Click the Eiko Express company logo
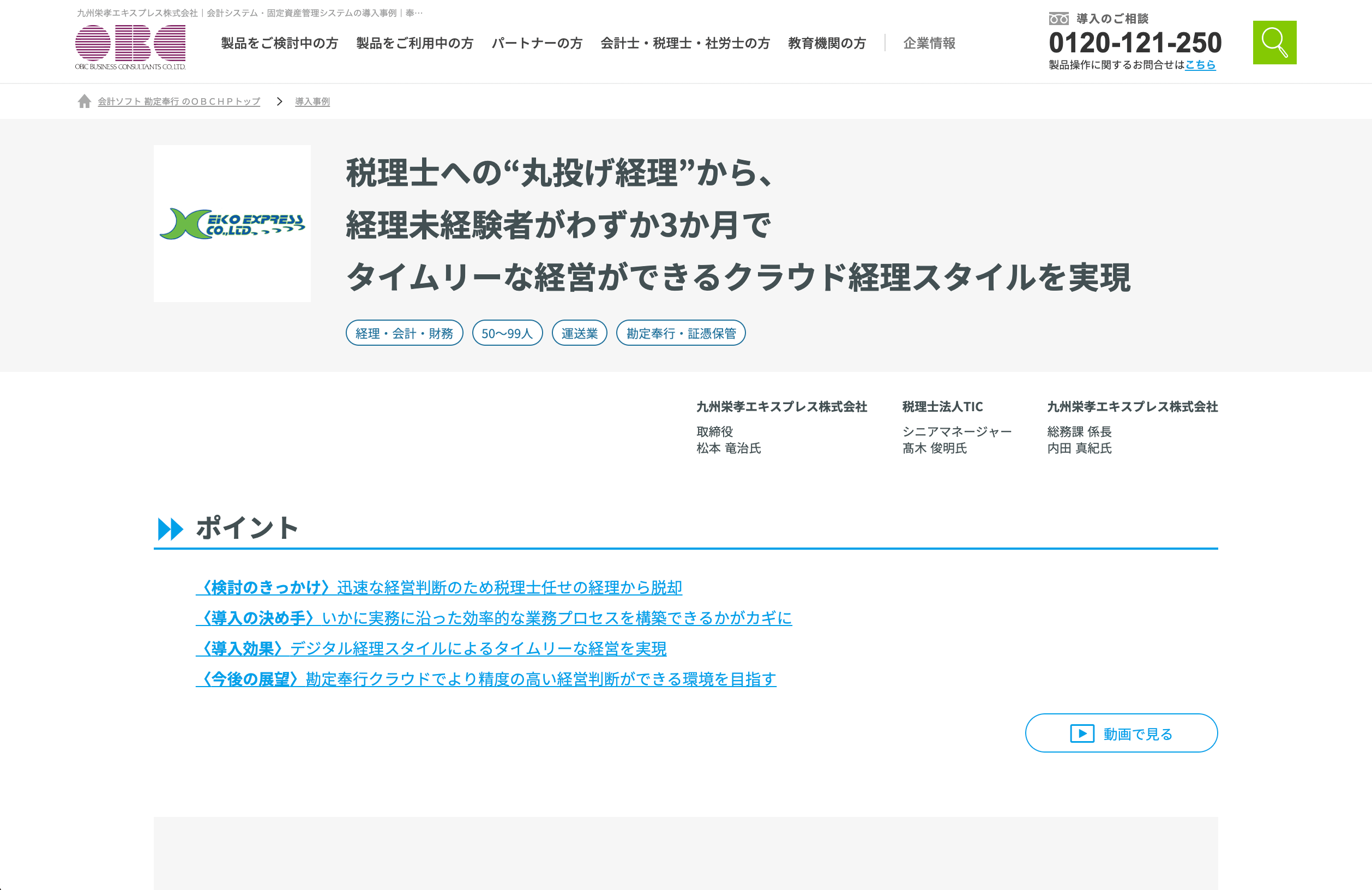This screenshot has height=890, width=1372. [x=232, y=224]
